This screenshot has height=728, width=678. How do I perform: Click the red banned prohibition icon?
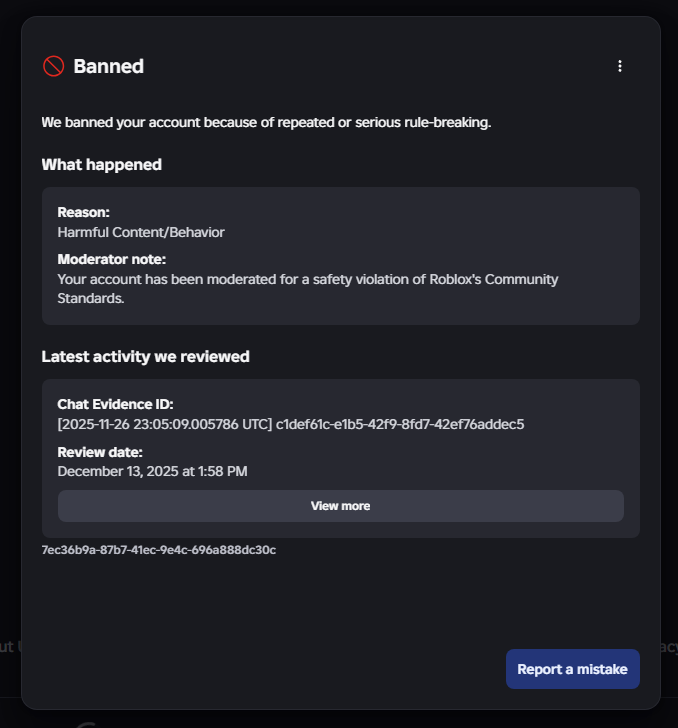[53, 66]
